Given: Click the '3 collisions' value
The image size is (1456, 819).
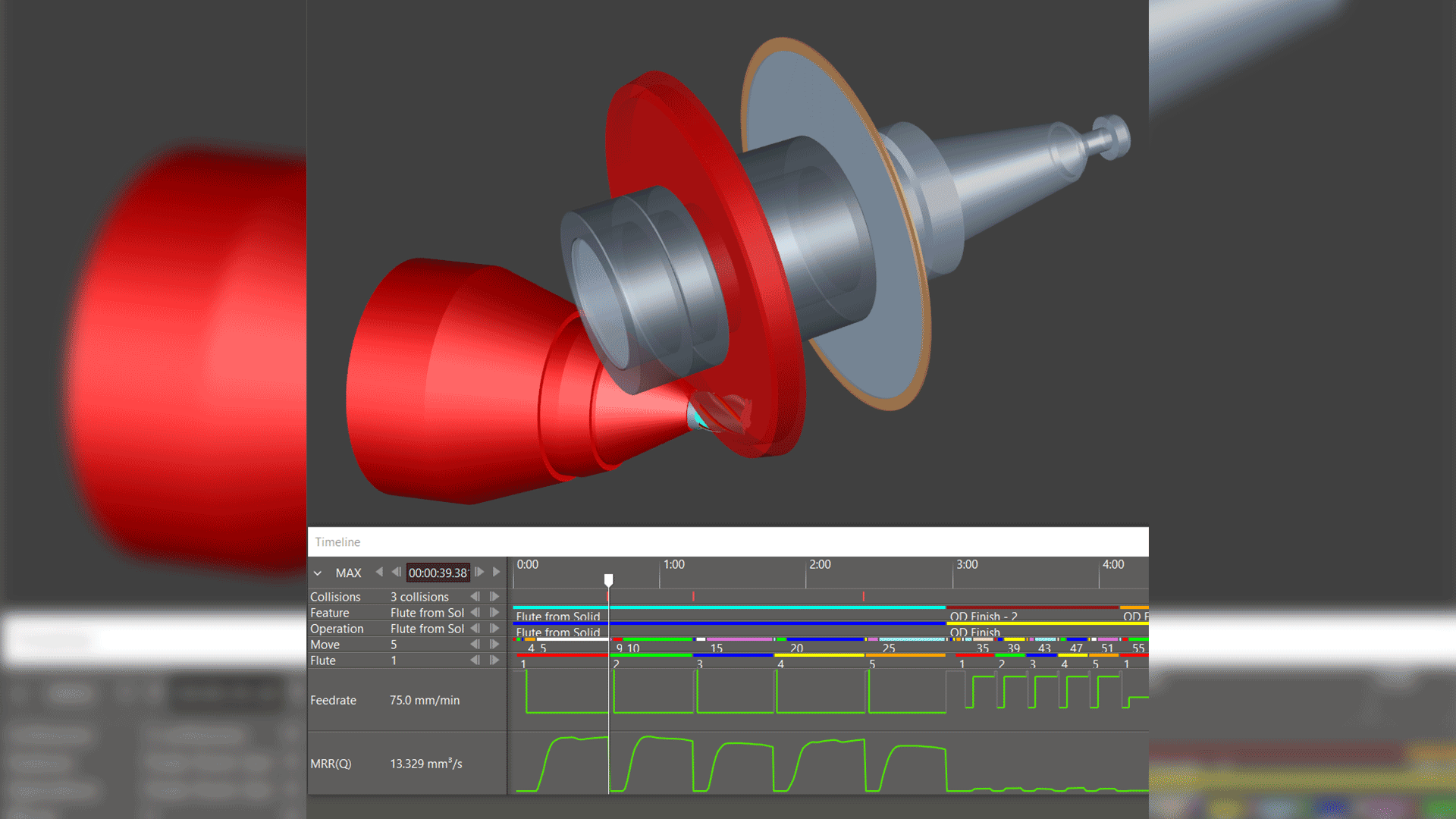Looking at the screenshot, I should (419, 597).
